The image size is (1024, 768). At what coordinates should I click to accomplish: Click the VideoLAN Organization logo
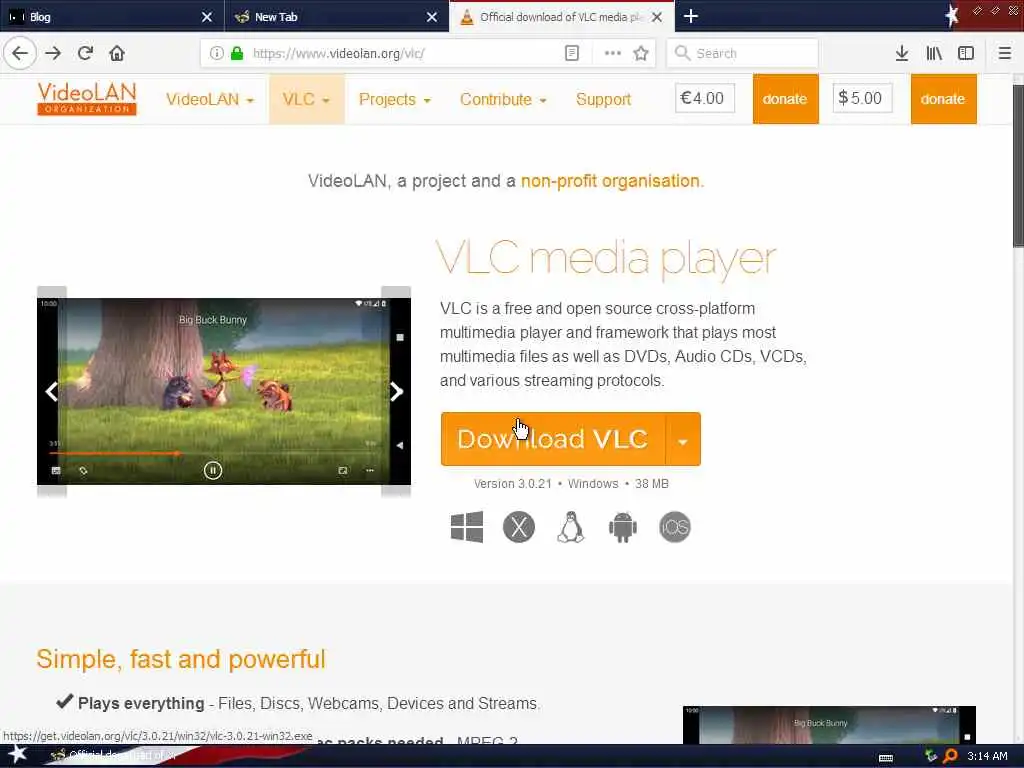pyautogui.click(x=87, y=99)
